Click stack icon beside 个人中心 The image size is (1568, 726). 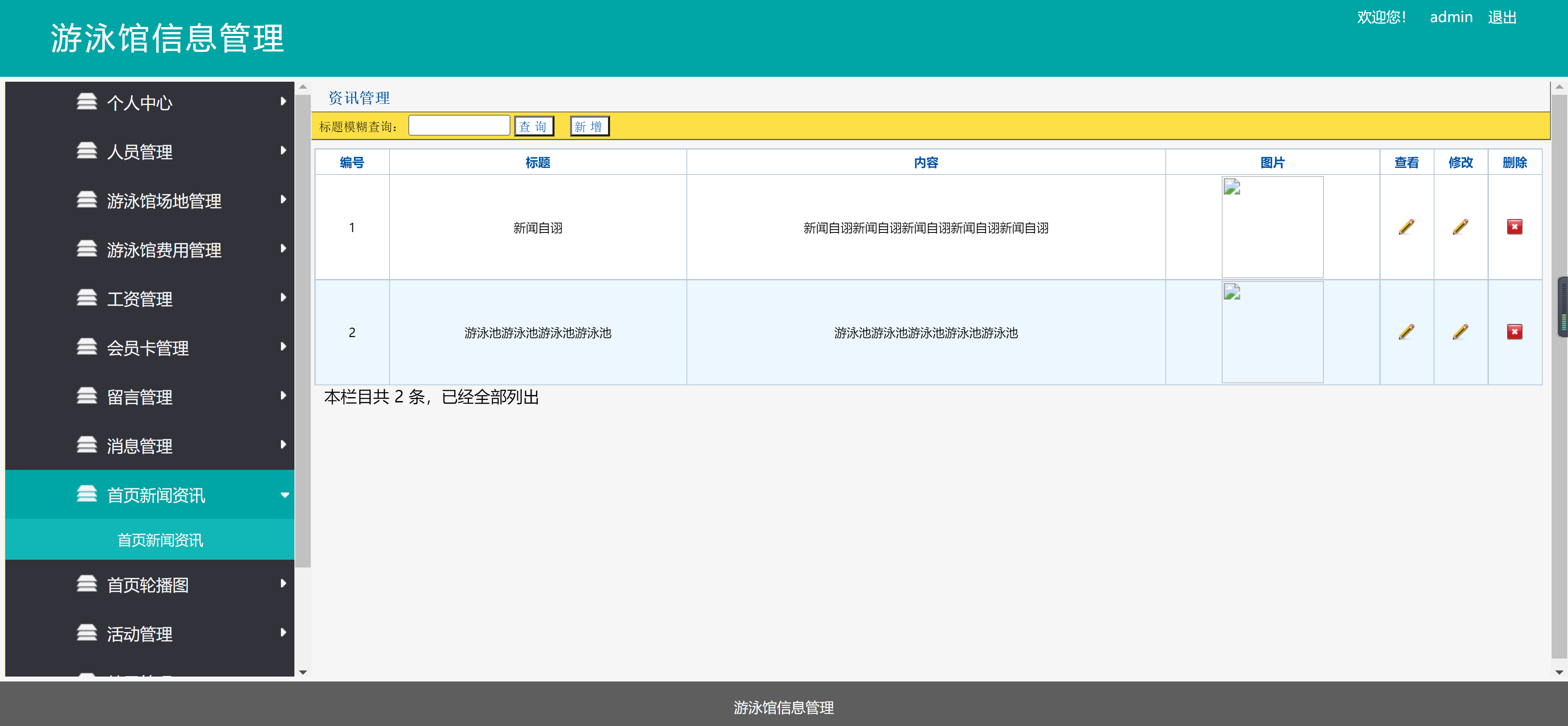click(x=87, y=102)
